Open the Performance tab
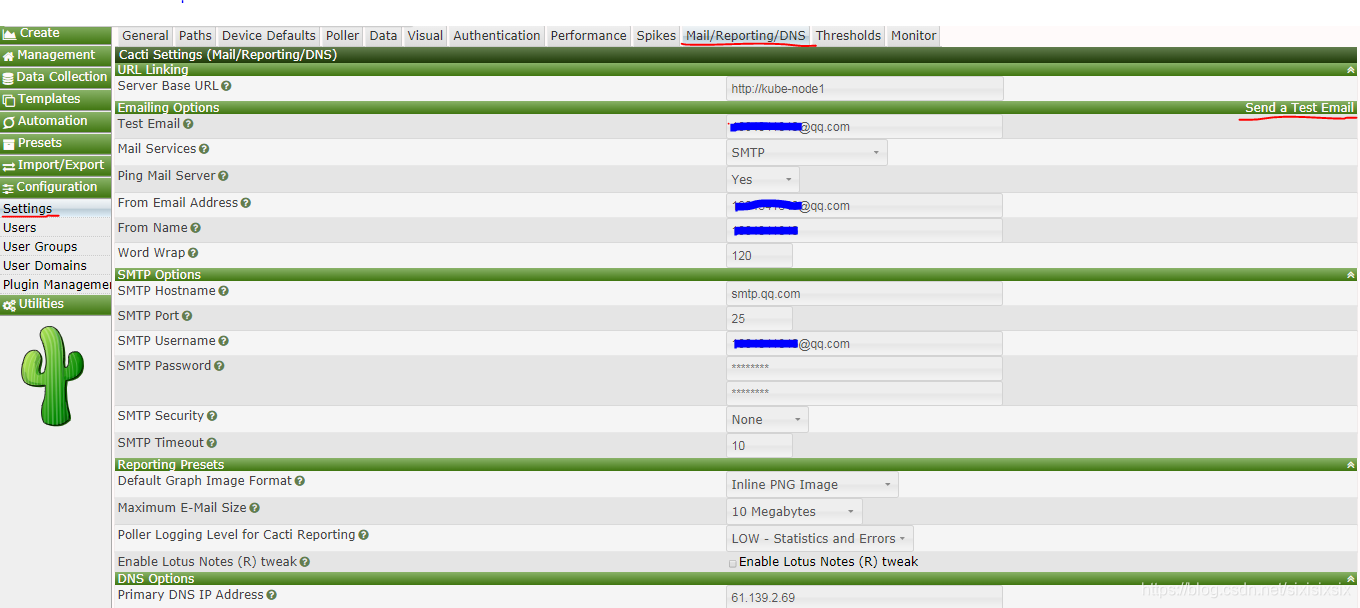Viewport: 1360px width, 608px height. coord(588,36)
